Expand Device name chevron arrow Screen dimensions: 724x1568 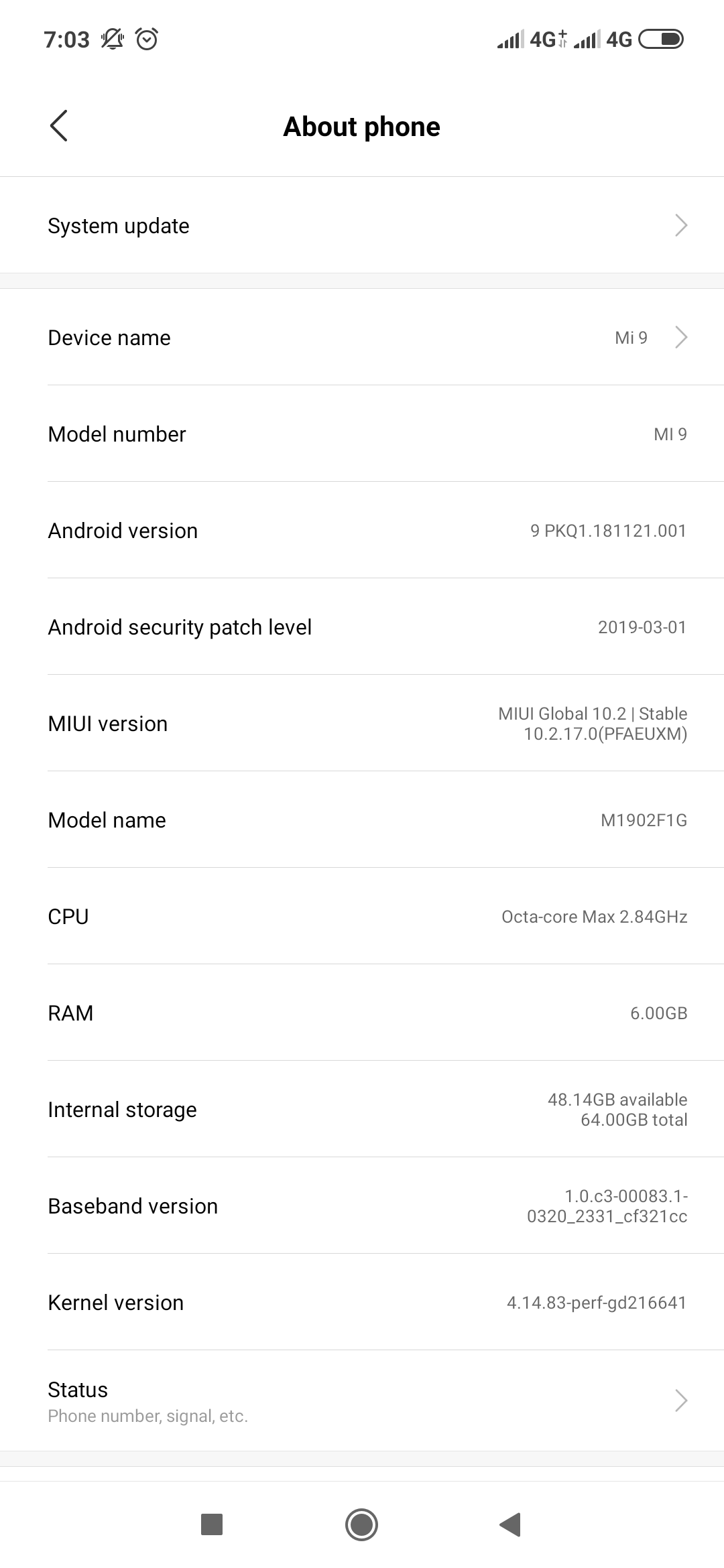(x=681, y=338)
